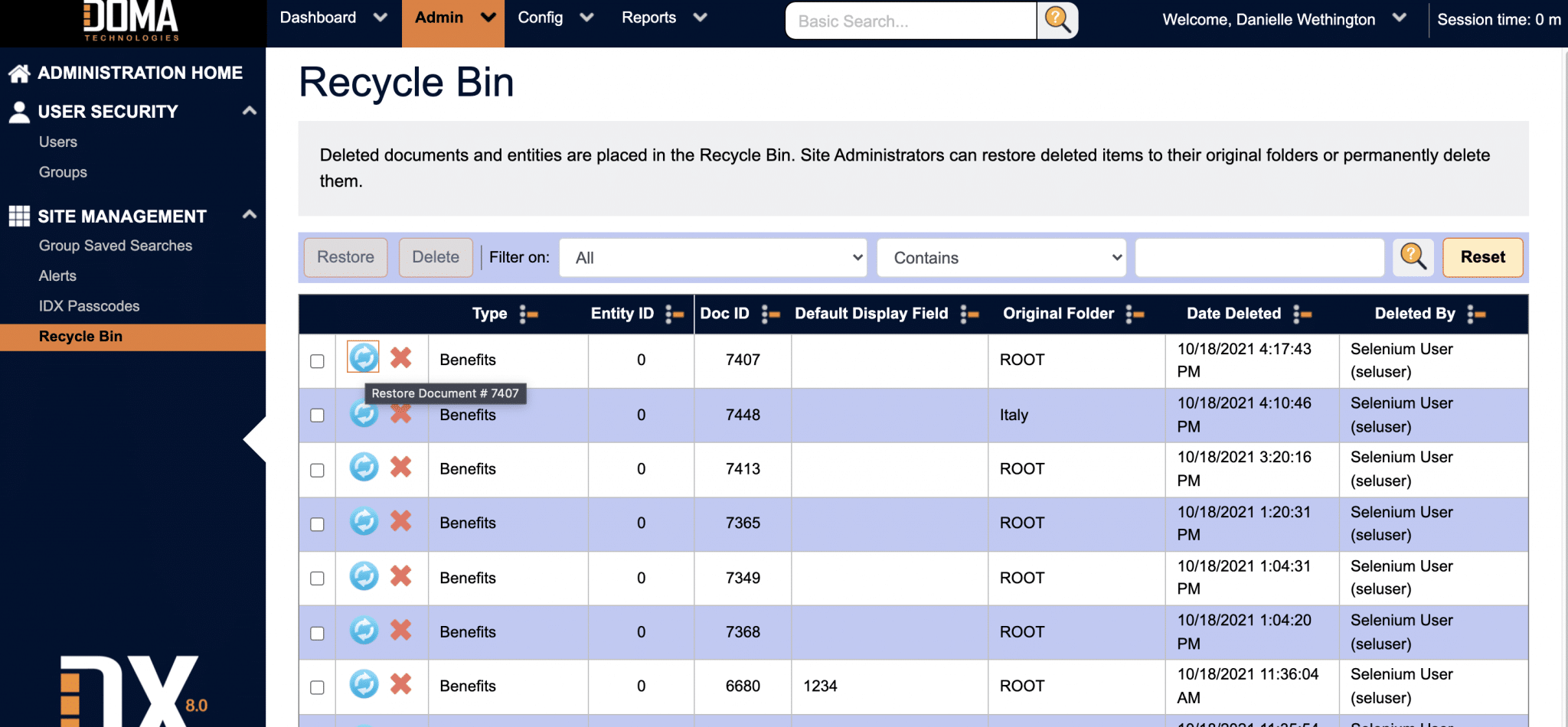Viewport: 1568px width, 727px height.
Task: Go to Group Saved Searches
Action: point(116,246)
